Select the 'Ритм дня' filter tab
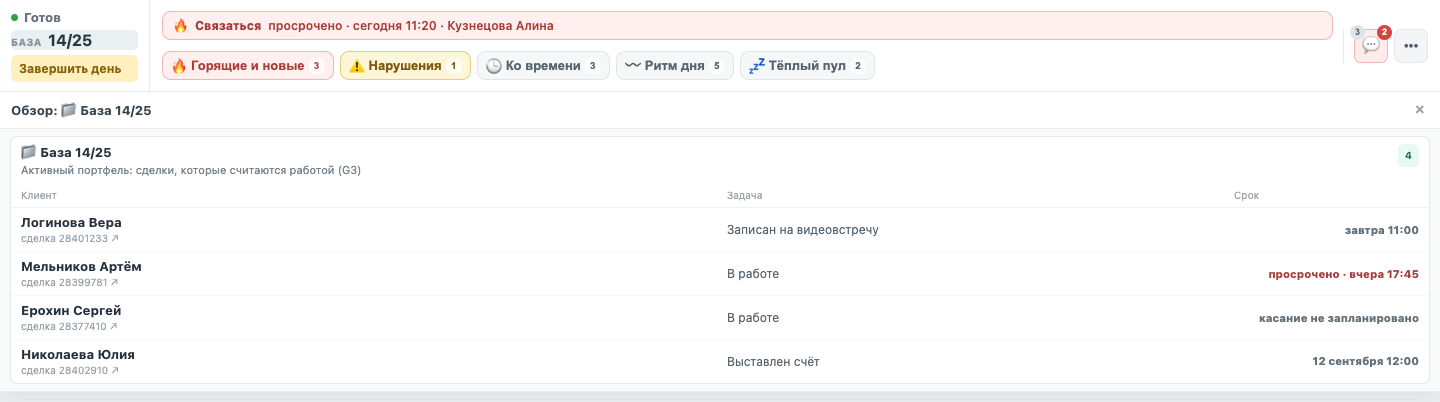 674,66
